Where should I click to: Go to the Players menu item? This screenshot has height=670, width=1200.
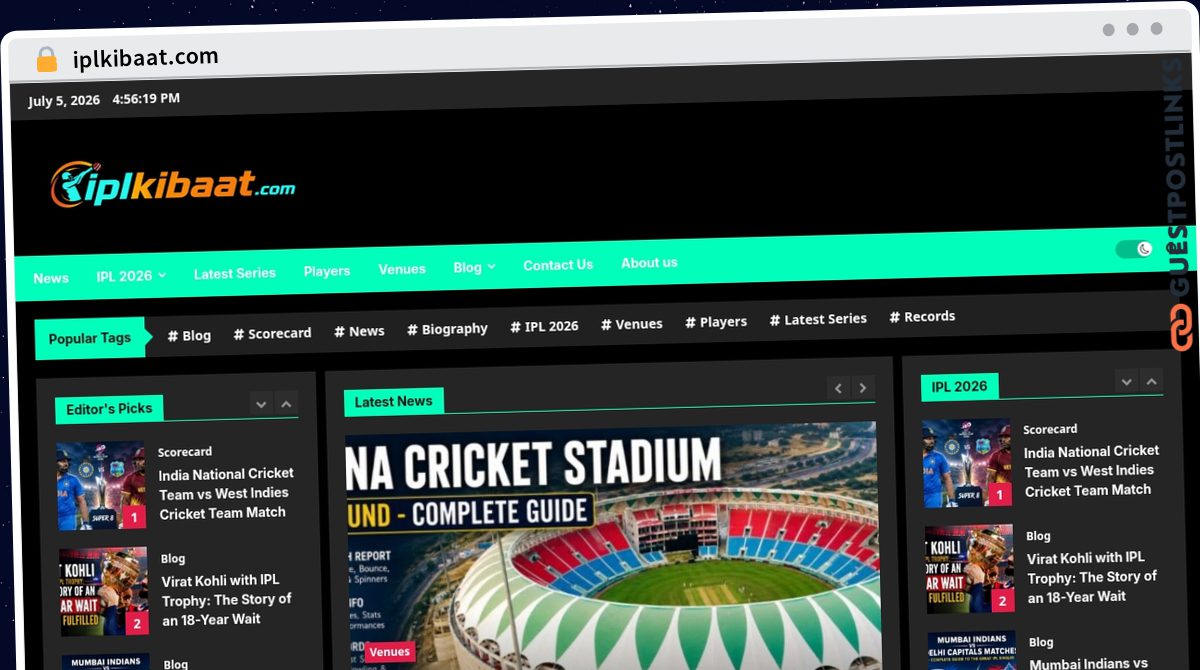pyautogui.click(x=327, y=271)
